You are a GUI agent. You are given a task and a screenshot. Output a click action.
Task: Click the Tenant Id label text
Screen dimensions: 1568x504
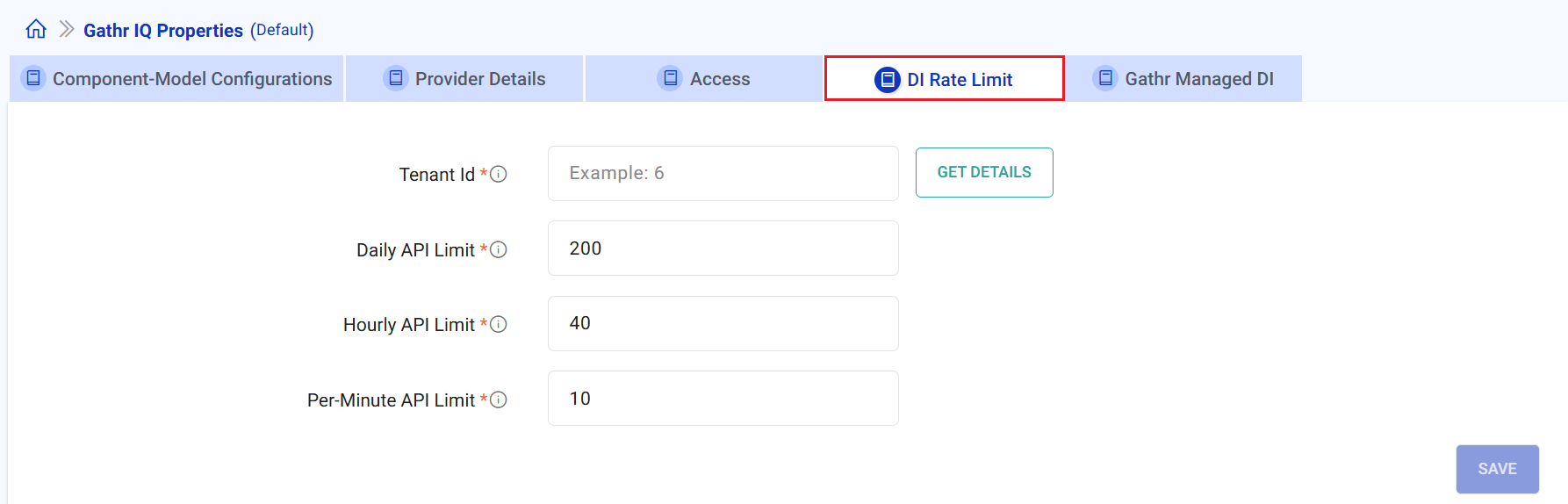point(437,175)
